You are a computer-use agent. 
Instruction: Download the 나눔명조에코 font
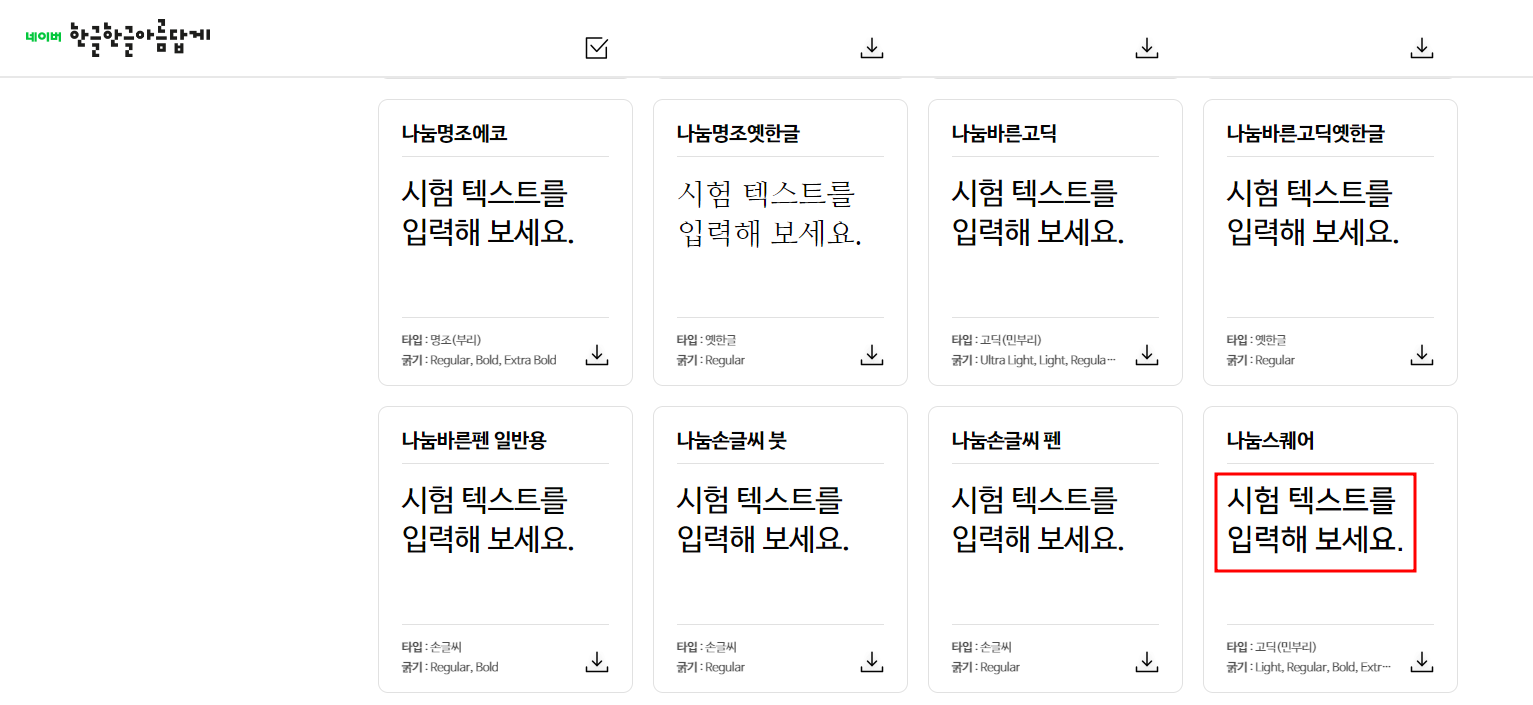click(x=596, y=354)
